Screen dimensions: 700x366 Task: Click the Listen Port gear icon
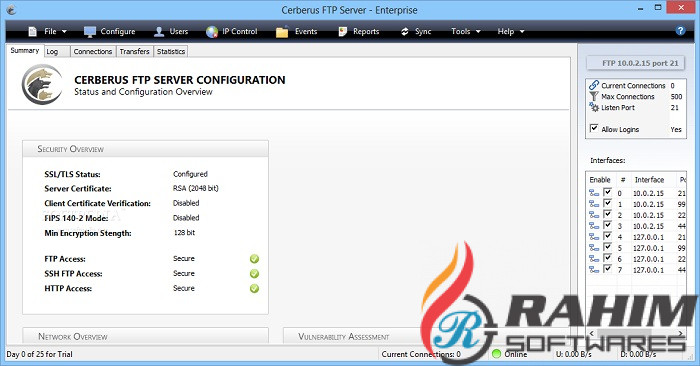(594, 107)
